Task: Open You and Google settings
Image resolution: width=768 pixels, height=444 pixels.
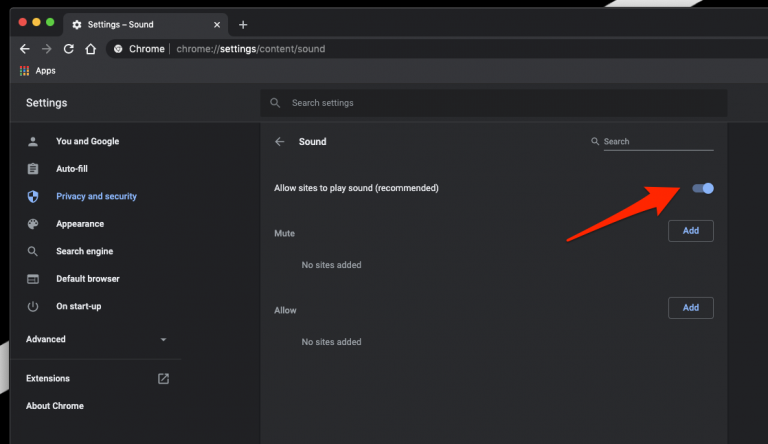Action: pos(88,141)
